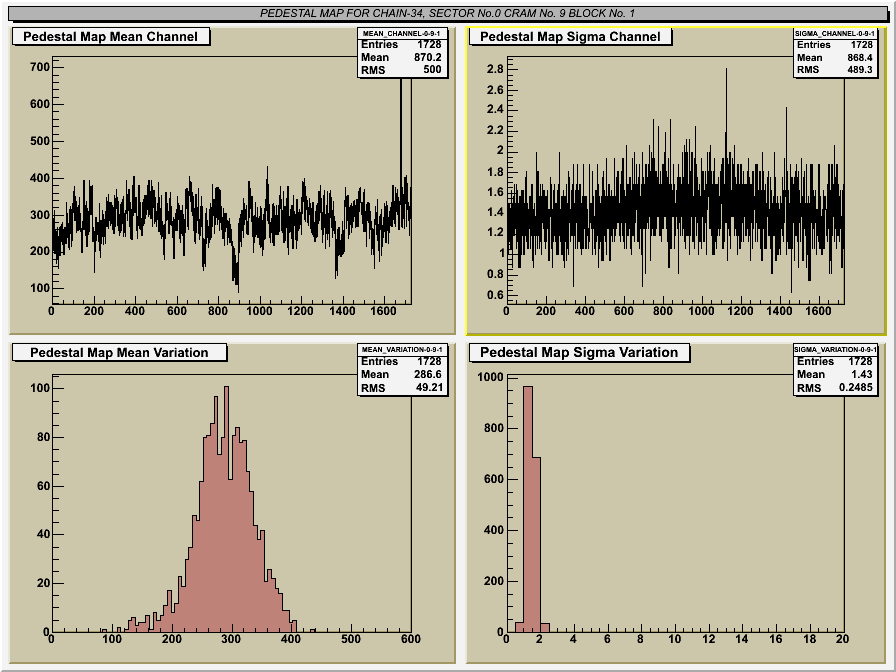The width and height of the screenshot is (896, 672).
Task: Select the Pedestal Map Sigma Channel title
Action: [x=570, y=37]
